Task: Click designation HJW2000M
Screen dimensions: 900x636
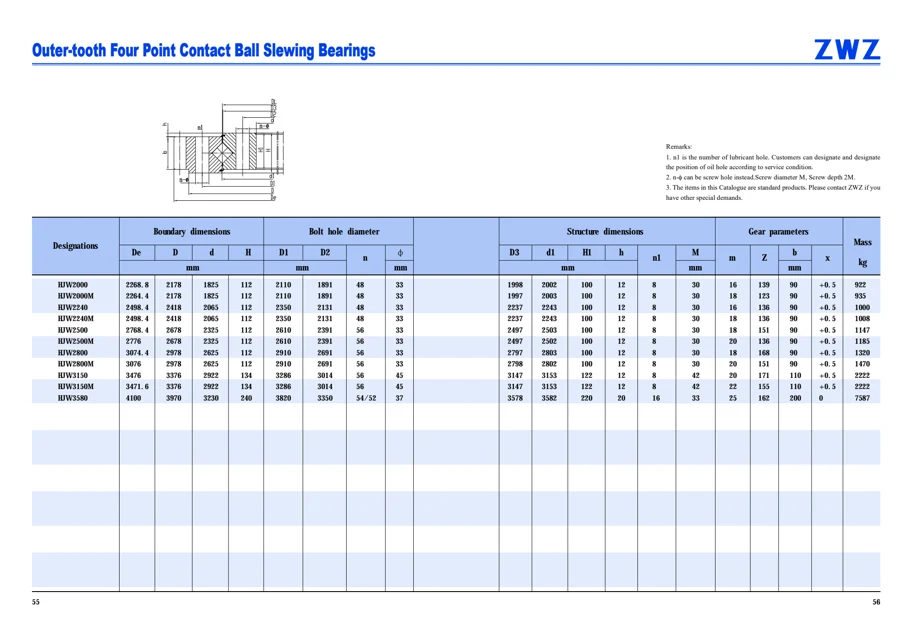Action: coord(76,296)
